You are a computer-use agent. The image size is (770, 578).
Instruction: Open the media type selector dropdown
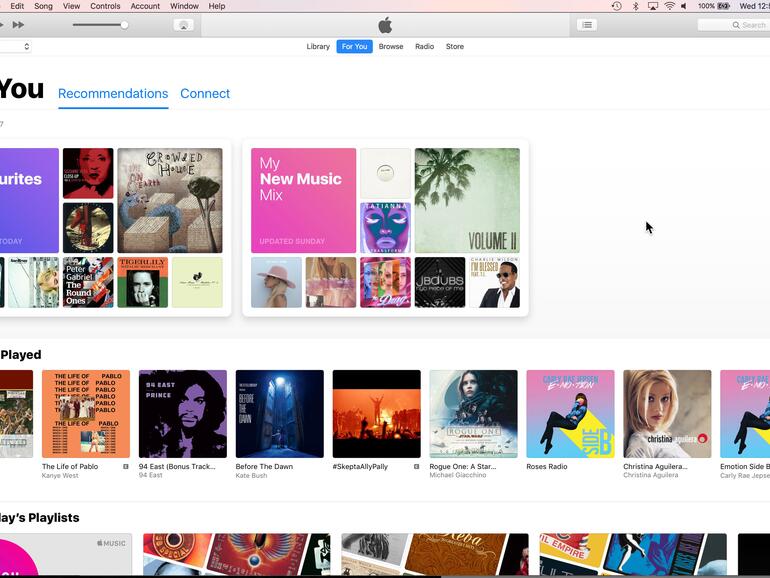[15, 47]
